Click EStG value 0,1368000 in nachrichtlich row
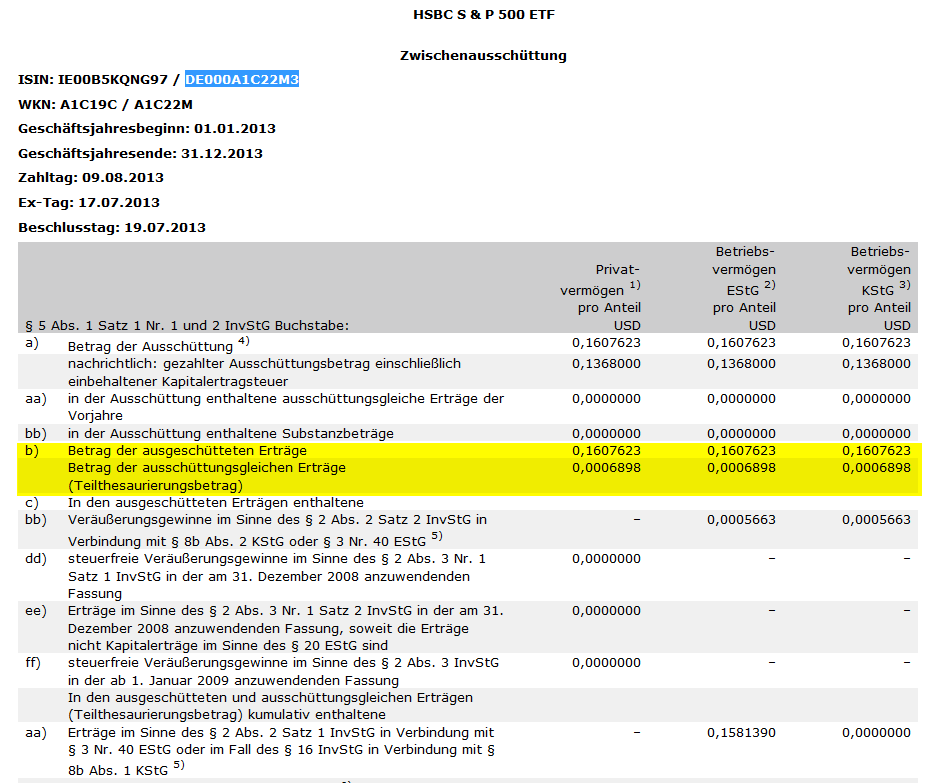 tap(741, 364)
